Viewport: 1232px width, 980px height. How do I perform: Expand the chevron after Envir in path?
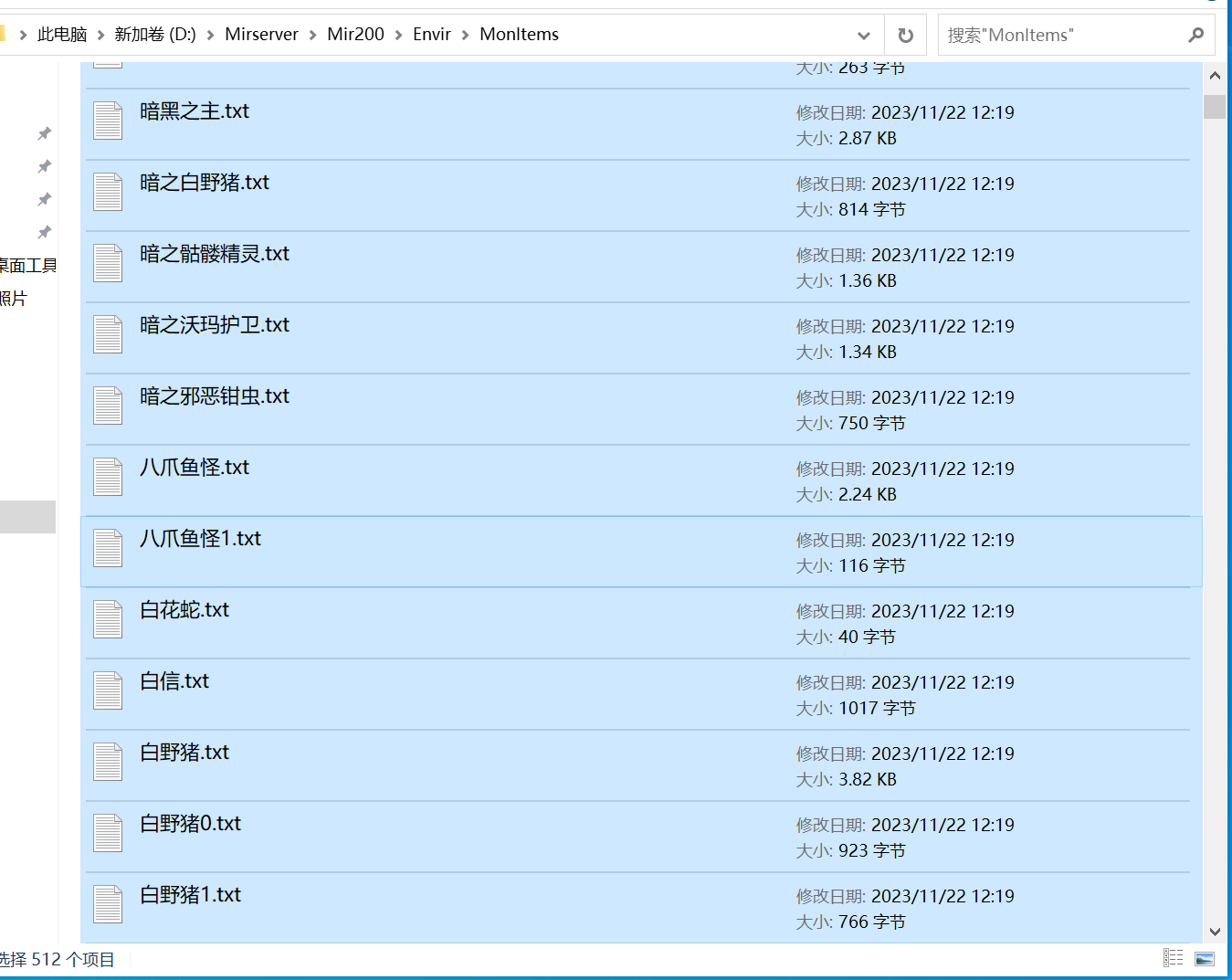(x=466, y=35)
